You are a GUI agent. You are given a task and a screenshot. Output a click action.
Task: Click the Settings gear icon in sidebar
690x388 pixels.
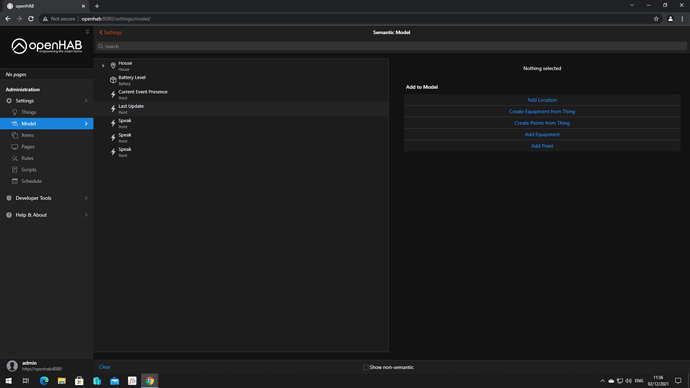click(x=9, y=101)
